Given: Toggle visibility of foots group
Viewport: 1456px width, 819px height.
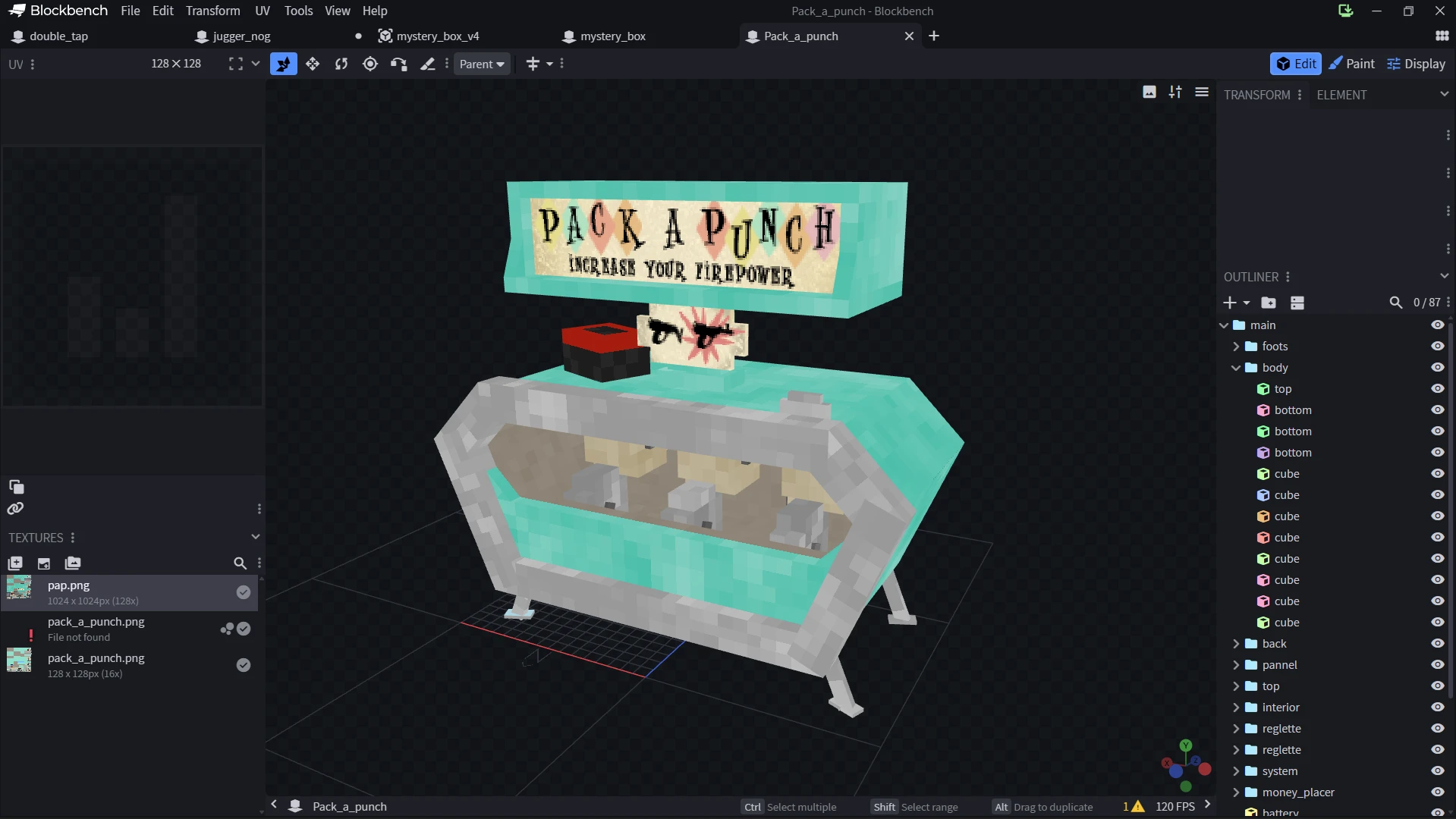Looking at the screenshot, I should point(1437,346).
